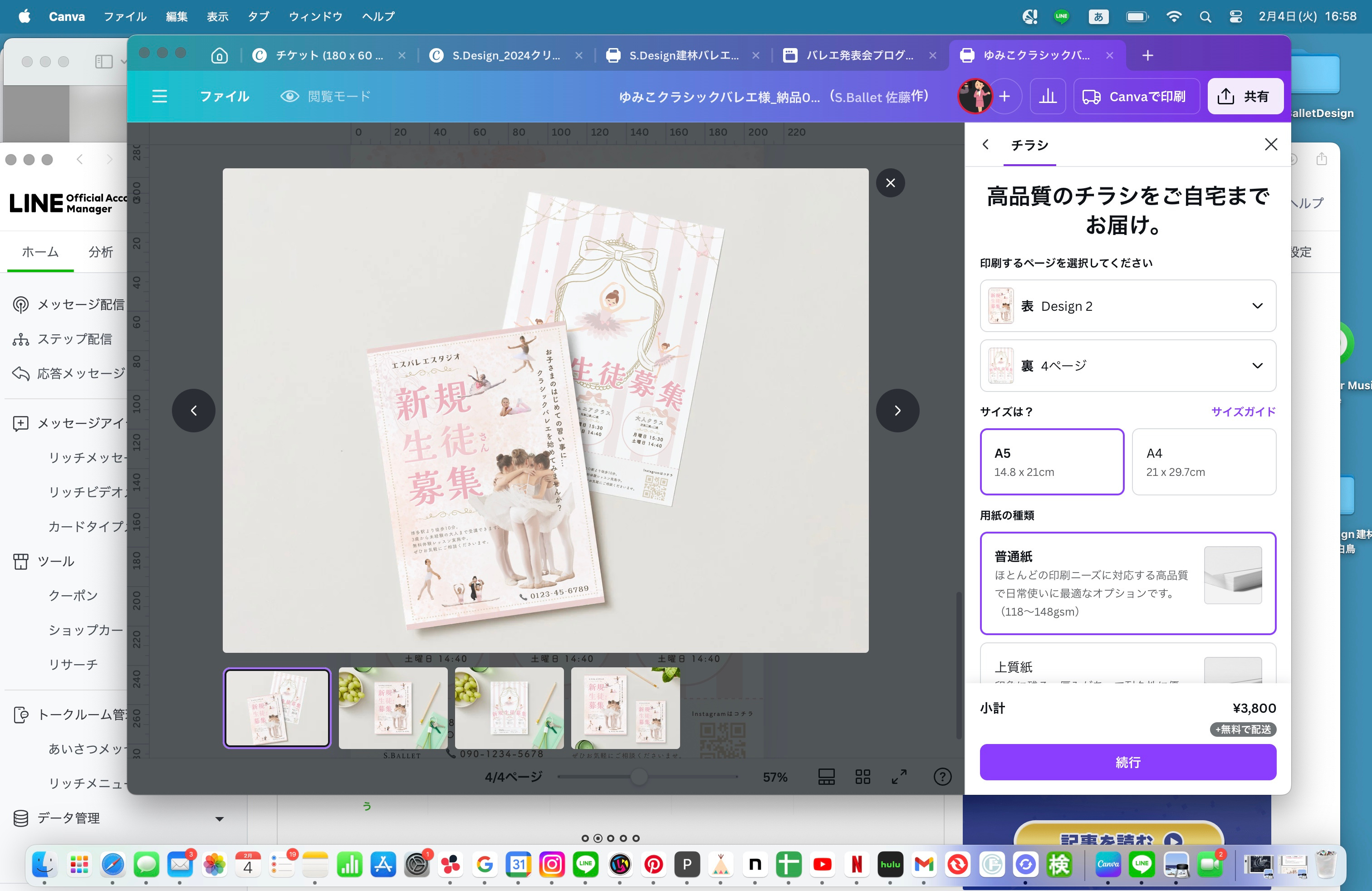Open Instagram from the Dock
This screenshot has height=891, width=1372.
(x=552, y=865)
